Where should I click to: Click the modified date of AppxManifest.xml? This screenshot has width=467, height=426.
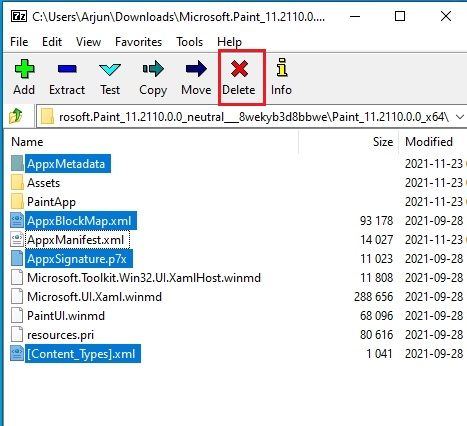434,240
